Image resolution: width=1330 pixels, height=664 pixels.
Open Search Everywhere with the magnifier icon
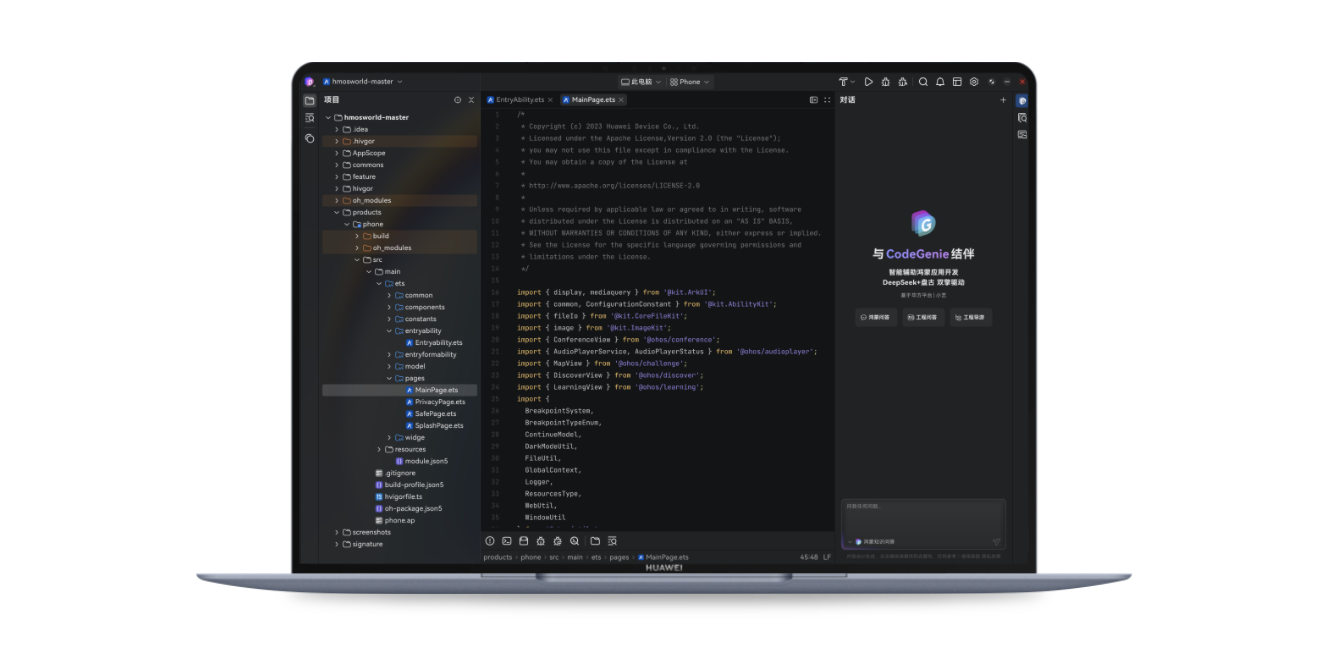click(x=922, y=81)
